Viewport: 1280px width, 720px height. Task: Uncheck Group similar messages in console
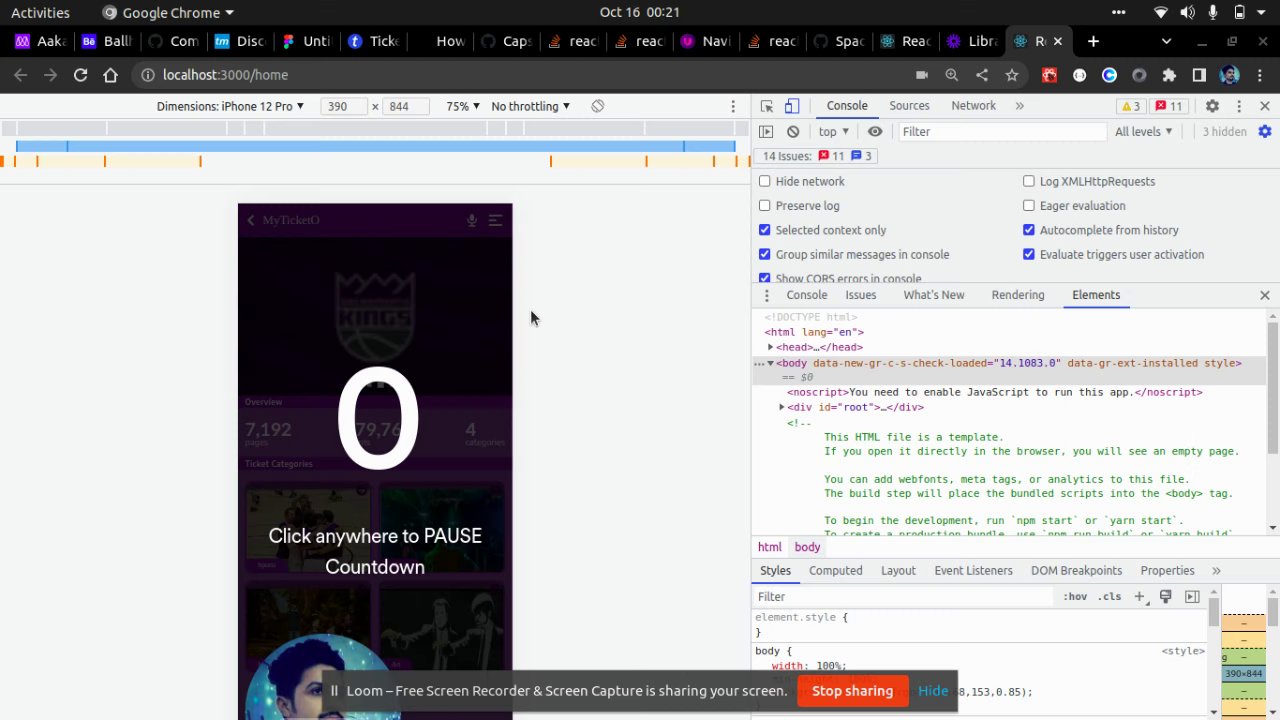[765, 254]
